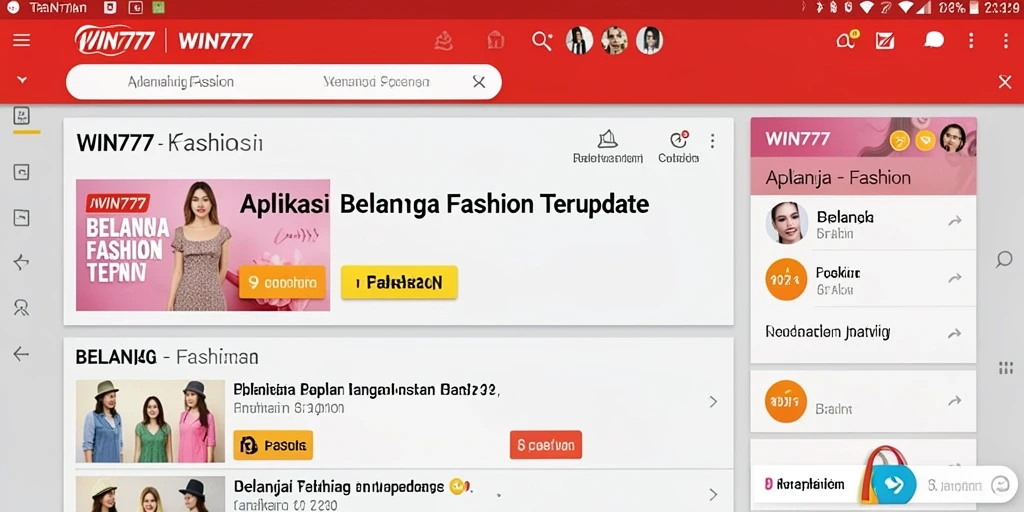Click the blue round arrow button at bottom
1024x512 pixels.
point(894,485)
